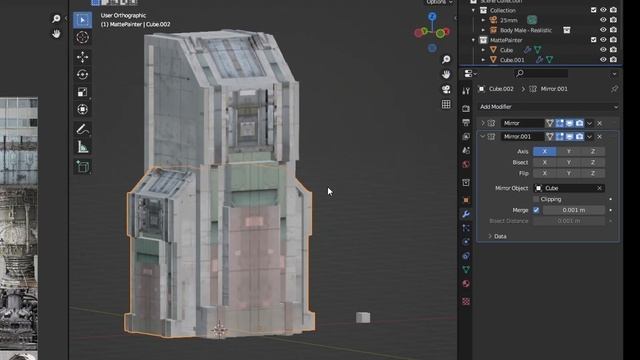Activate the 3D Cursor tool
The width and height of the screenshot is (640, 360).
pos(82,38)
